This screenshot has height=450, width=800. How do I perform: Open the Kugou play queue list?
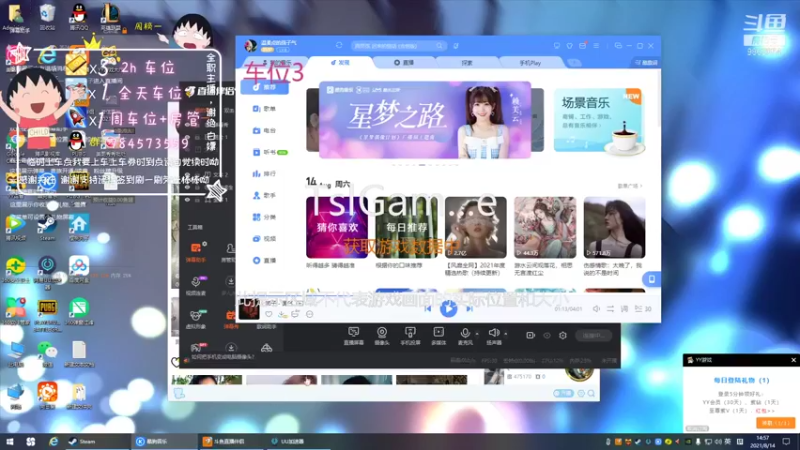click(x=642, y=309)
